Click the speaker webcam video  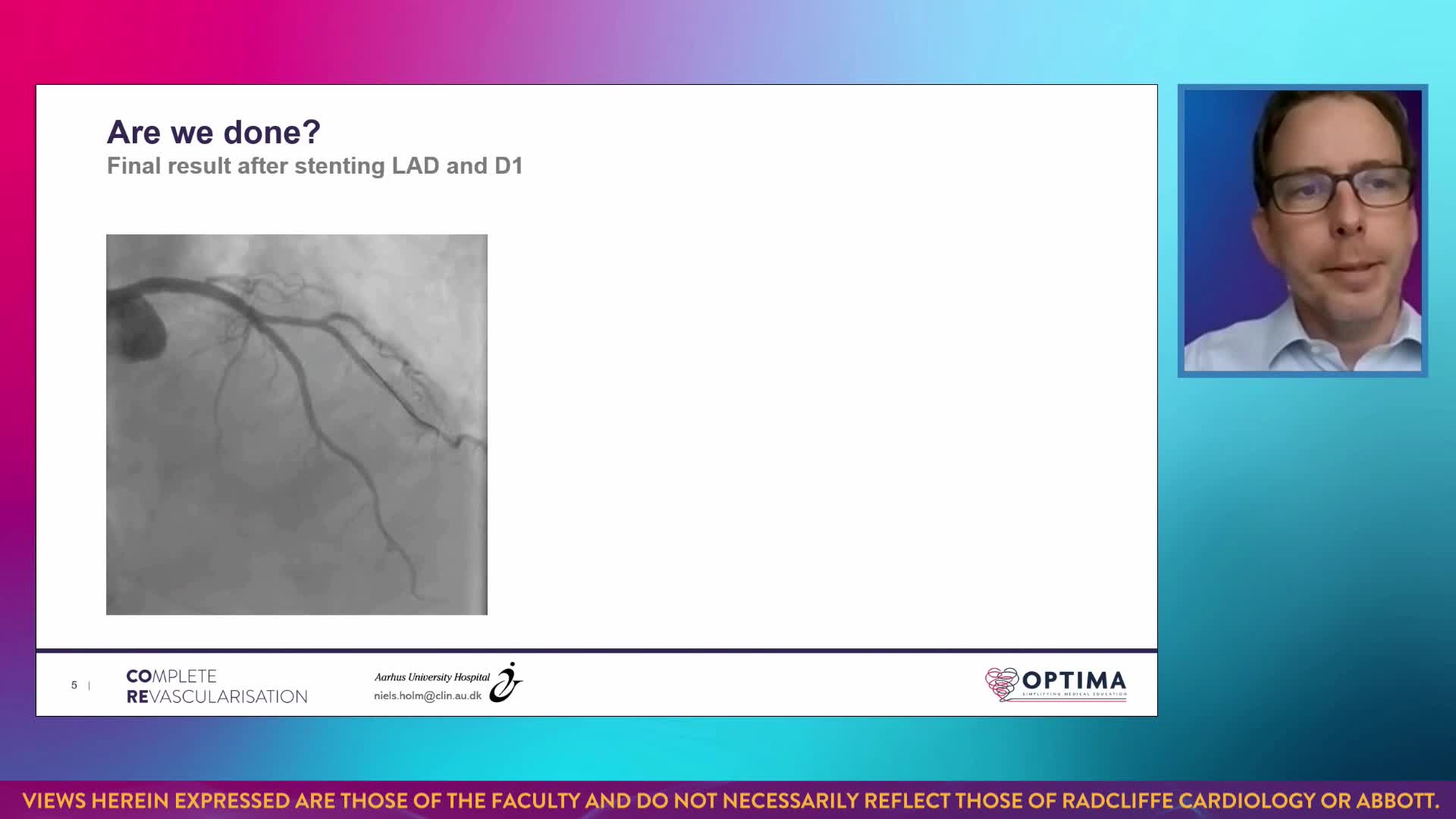[x=1302, y=231]
